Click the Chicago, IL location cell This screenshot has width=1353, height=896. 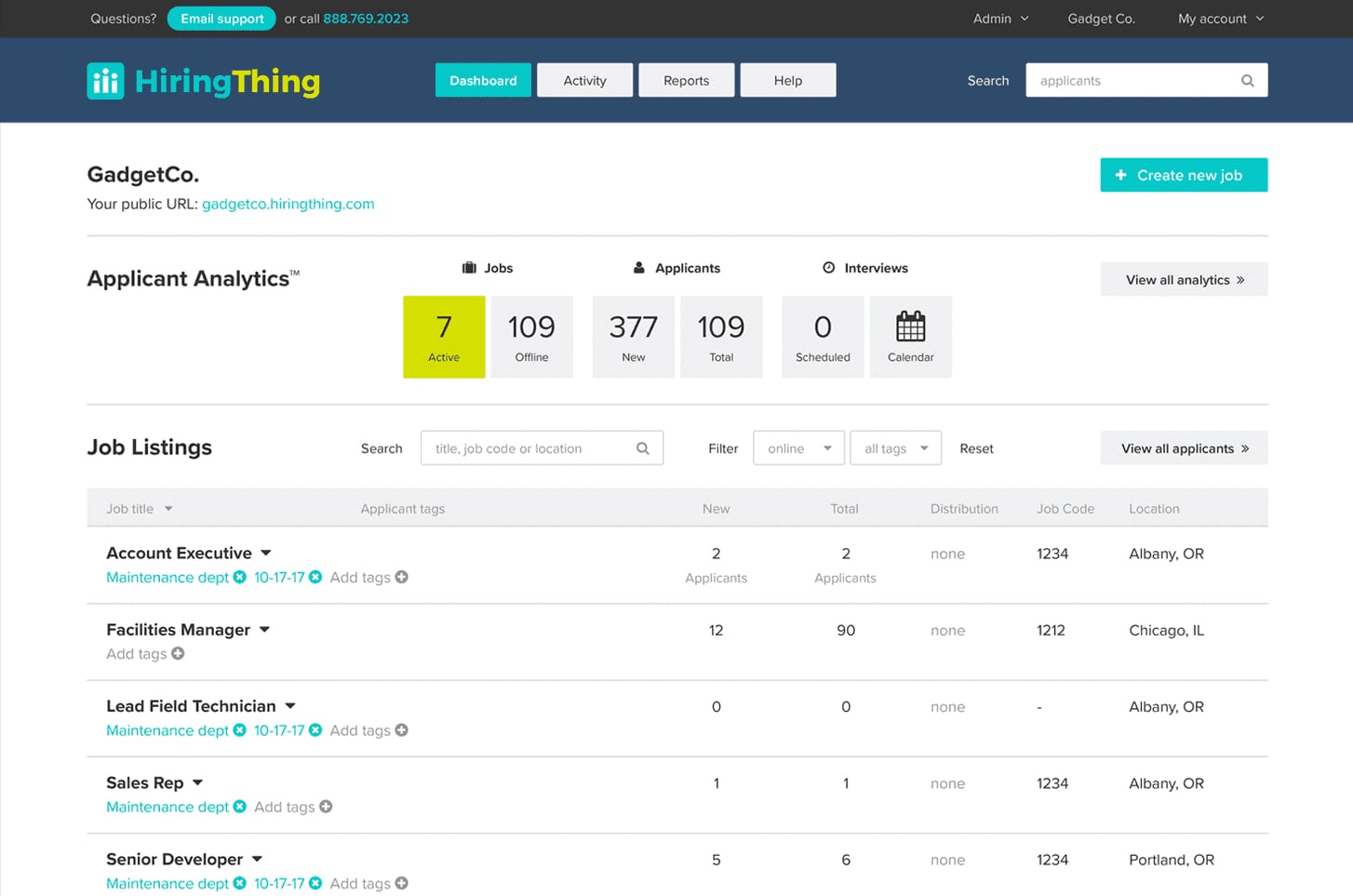tap(1166, 630)
